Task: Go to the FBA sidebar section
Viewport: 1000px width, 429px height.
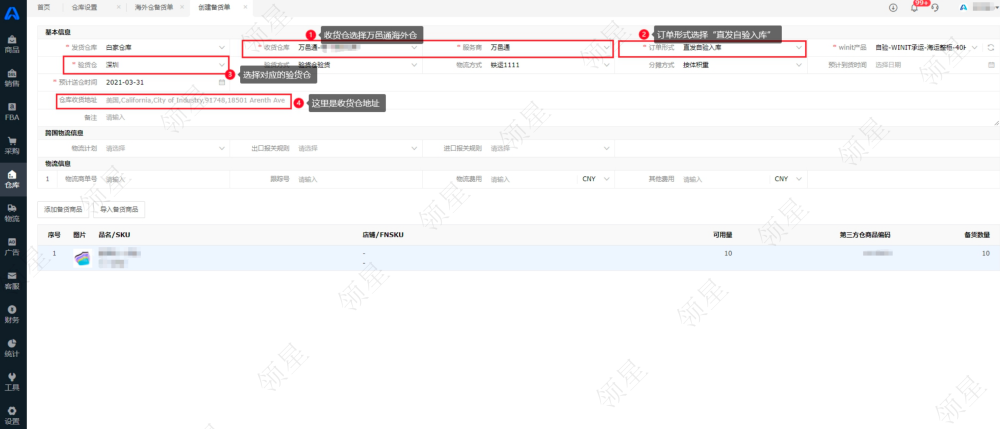Action: pos(12,111)
